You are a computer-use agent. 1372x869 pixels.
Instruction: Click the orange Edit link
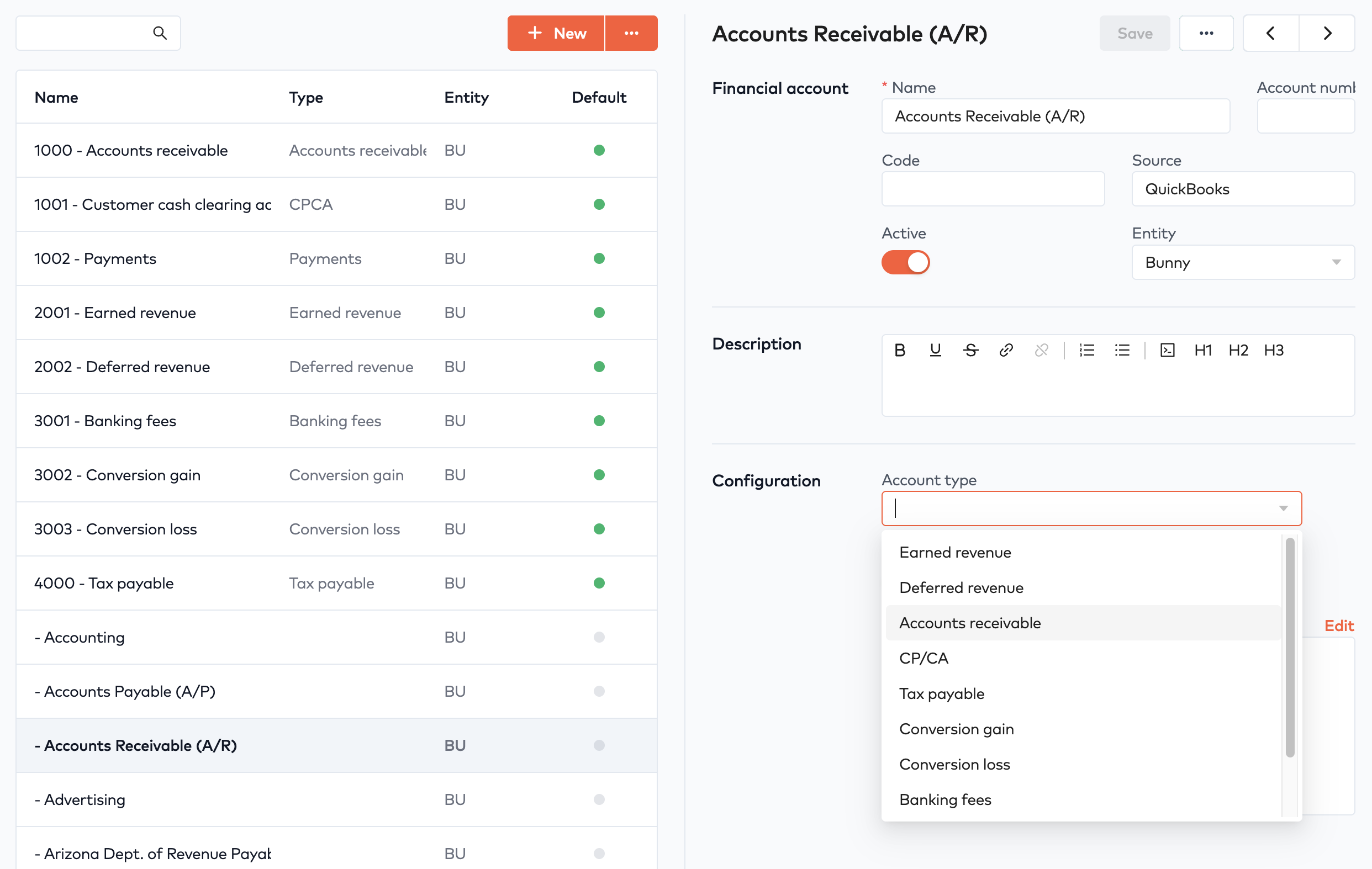pos(1338,626)
